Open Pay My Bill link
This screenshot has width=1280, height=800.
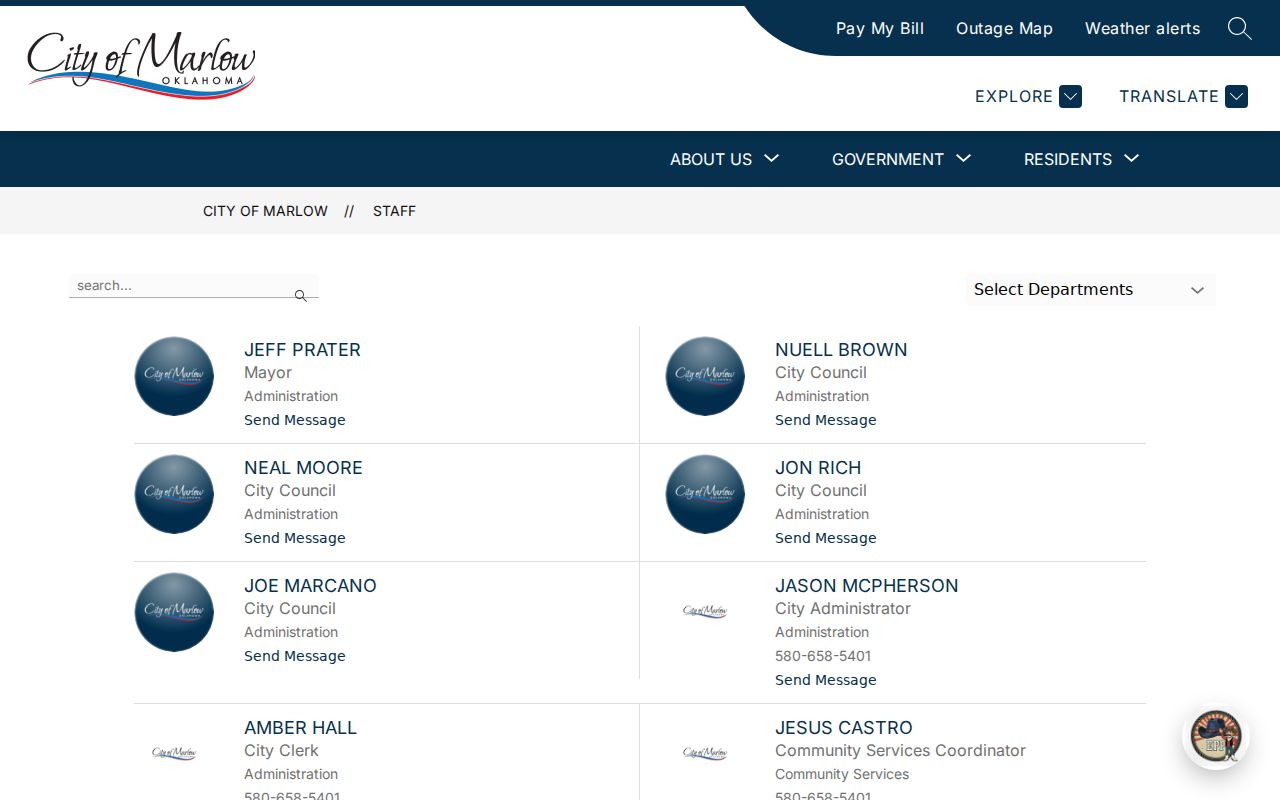pyautogui.click(x=880, y=28)
